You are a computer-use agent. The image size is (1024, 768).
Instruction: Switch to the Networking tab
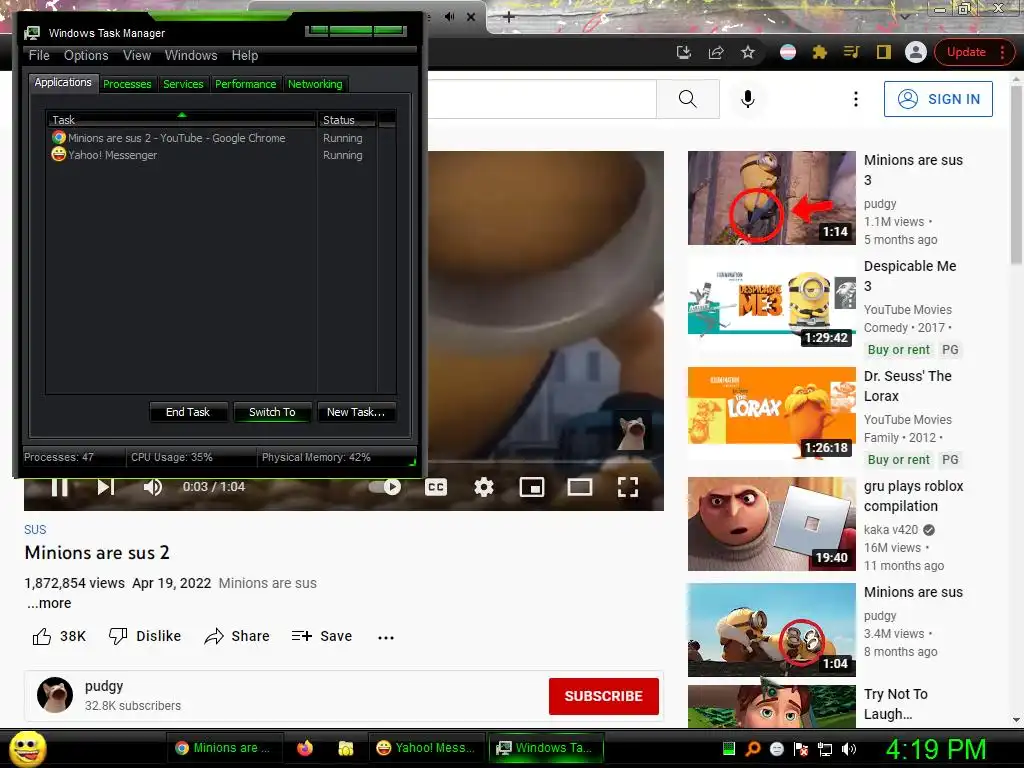coord(315,84)
